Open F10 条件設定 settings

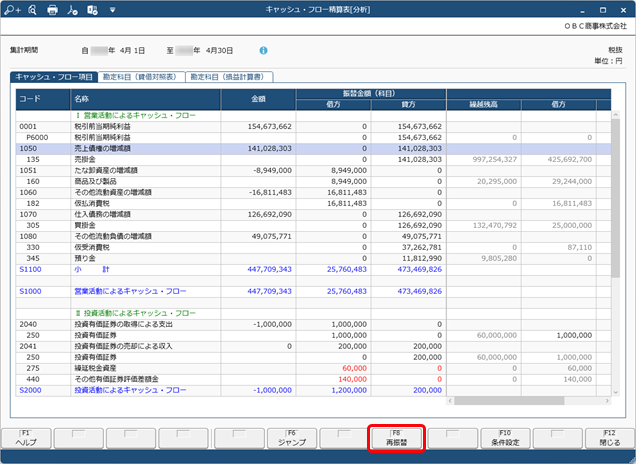pyautogui.click(x=505, y=438)
